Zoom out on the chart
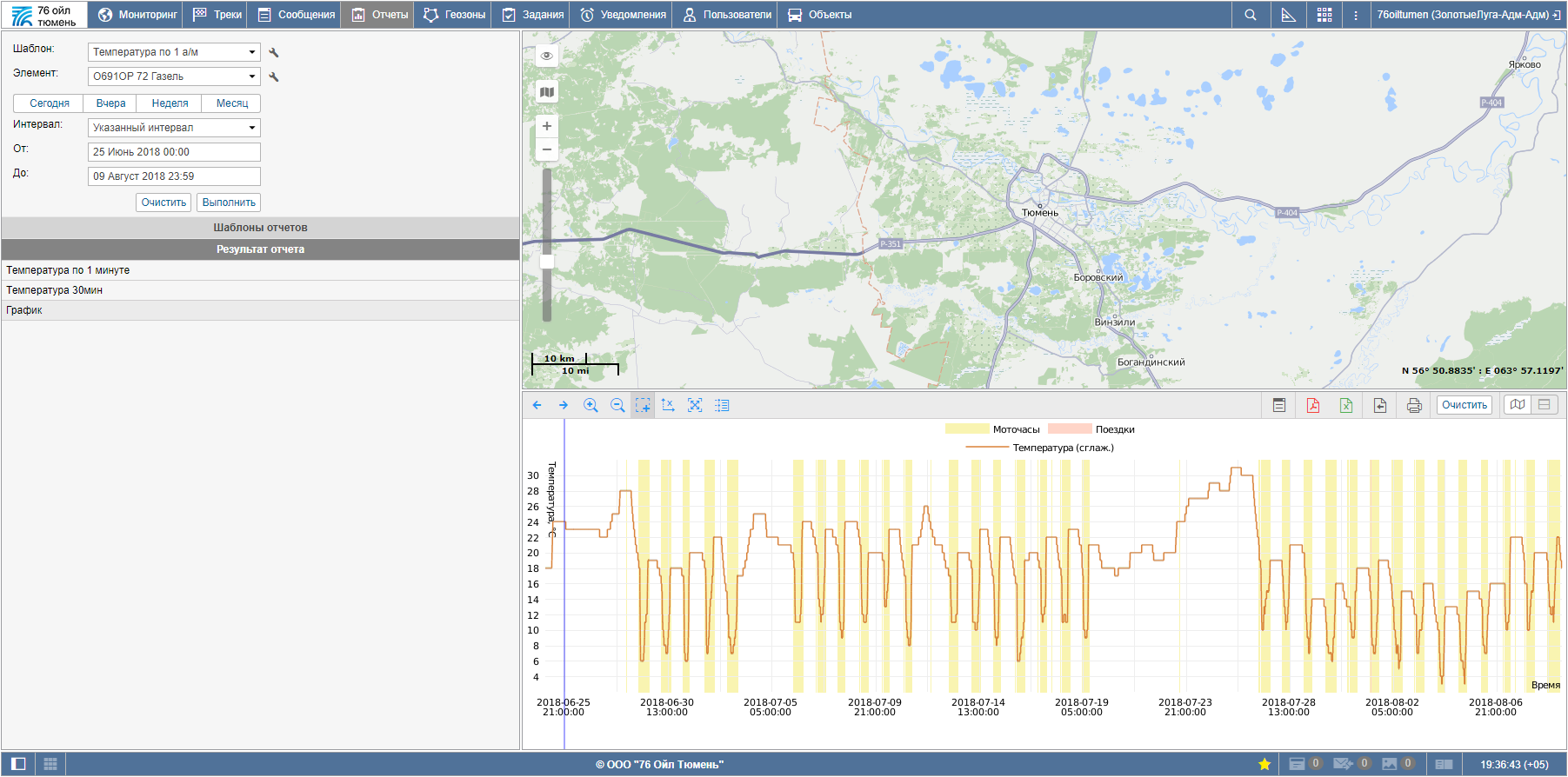The image size is (1568, 777). pos(617,405)
